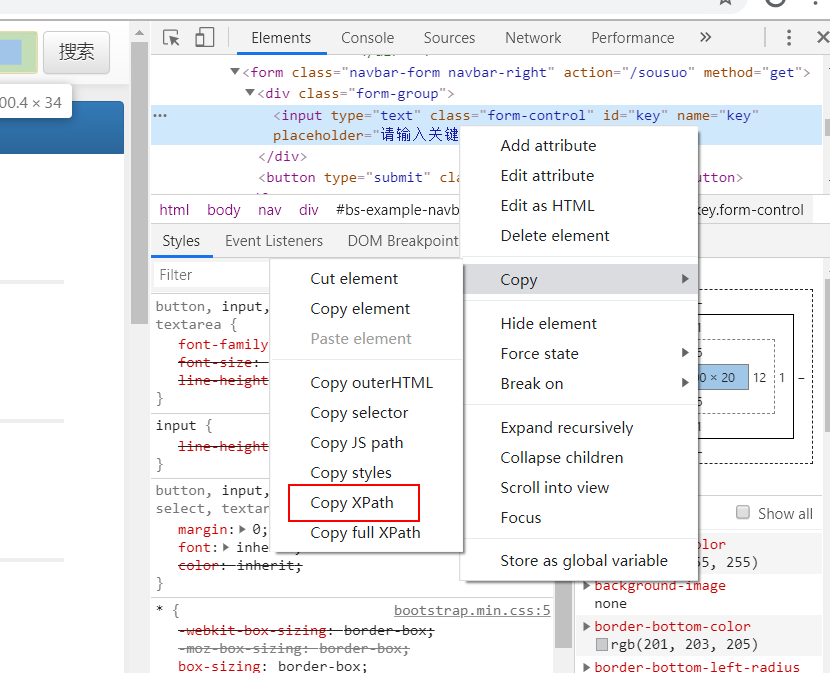Choose Collapse children
This screenshot has width=830, height=673.
point(562,457)
